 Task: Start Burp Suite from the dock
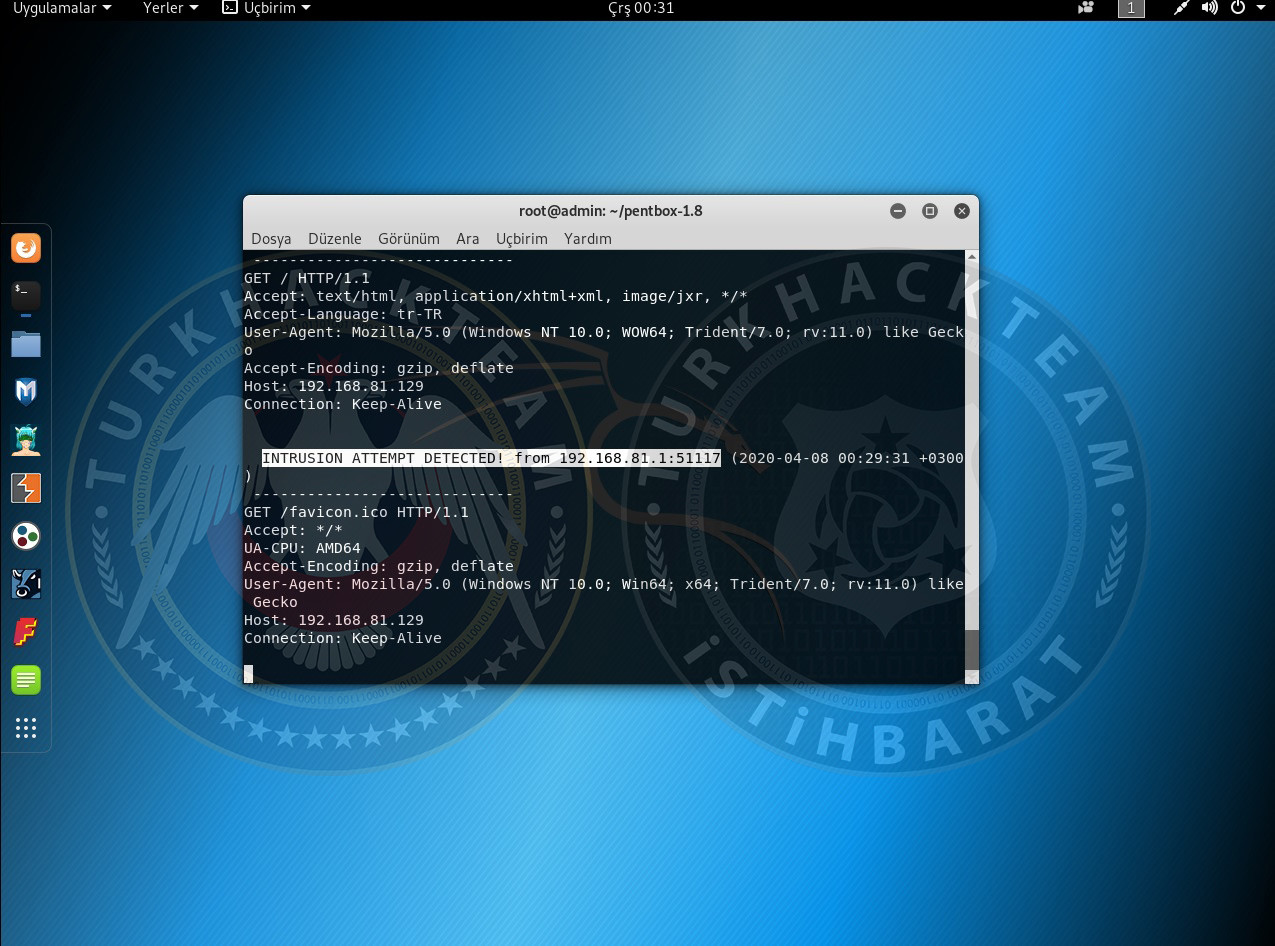click(x=26, y=488)
